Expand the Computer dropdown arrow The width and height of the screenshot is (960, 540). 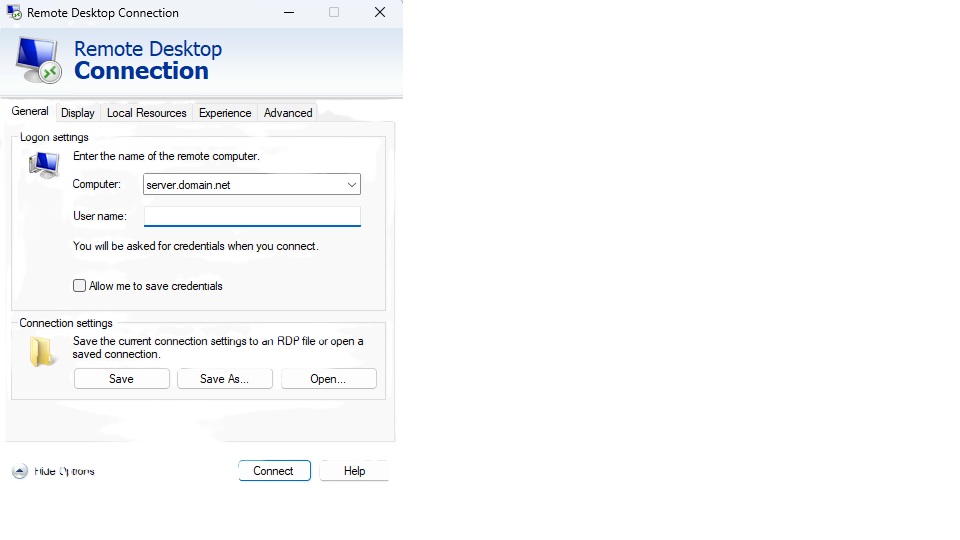[351, 184]
